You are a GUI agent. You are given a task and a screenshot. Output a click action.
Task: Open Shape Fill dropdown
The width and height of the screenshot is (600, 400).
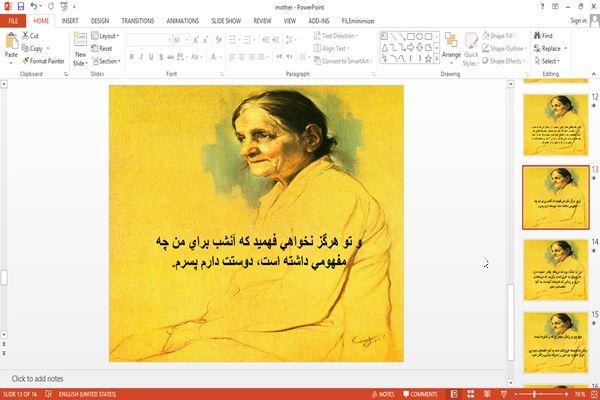click(500, 36)
